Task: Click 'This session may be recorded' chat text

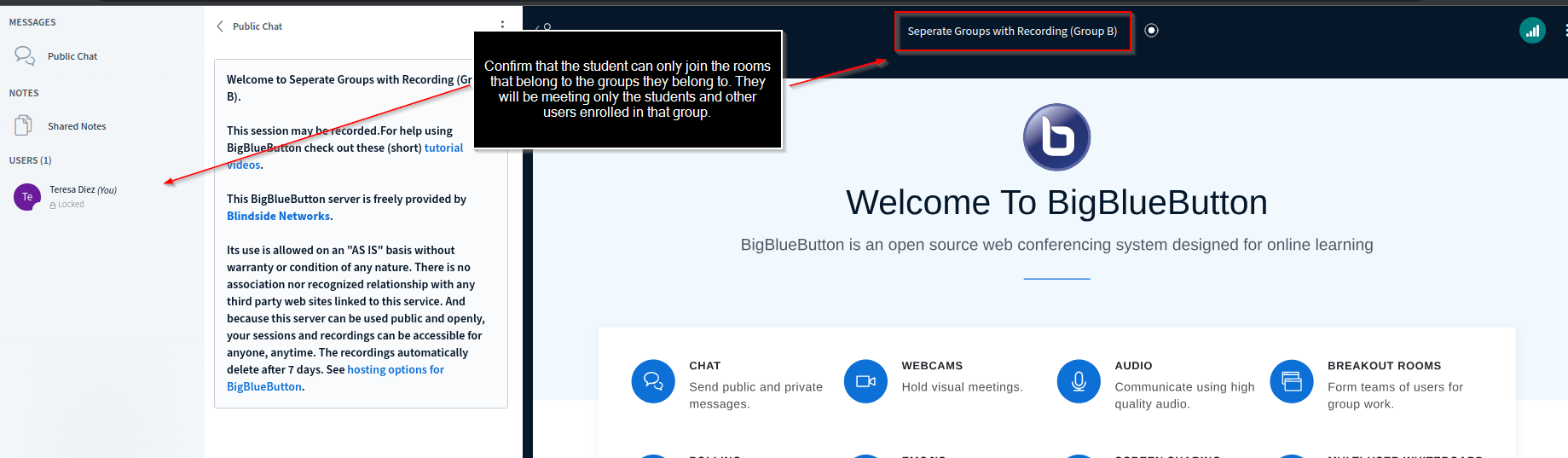Action: tap(303, 130)
